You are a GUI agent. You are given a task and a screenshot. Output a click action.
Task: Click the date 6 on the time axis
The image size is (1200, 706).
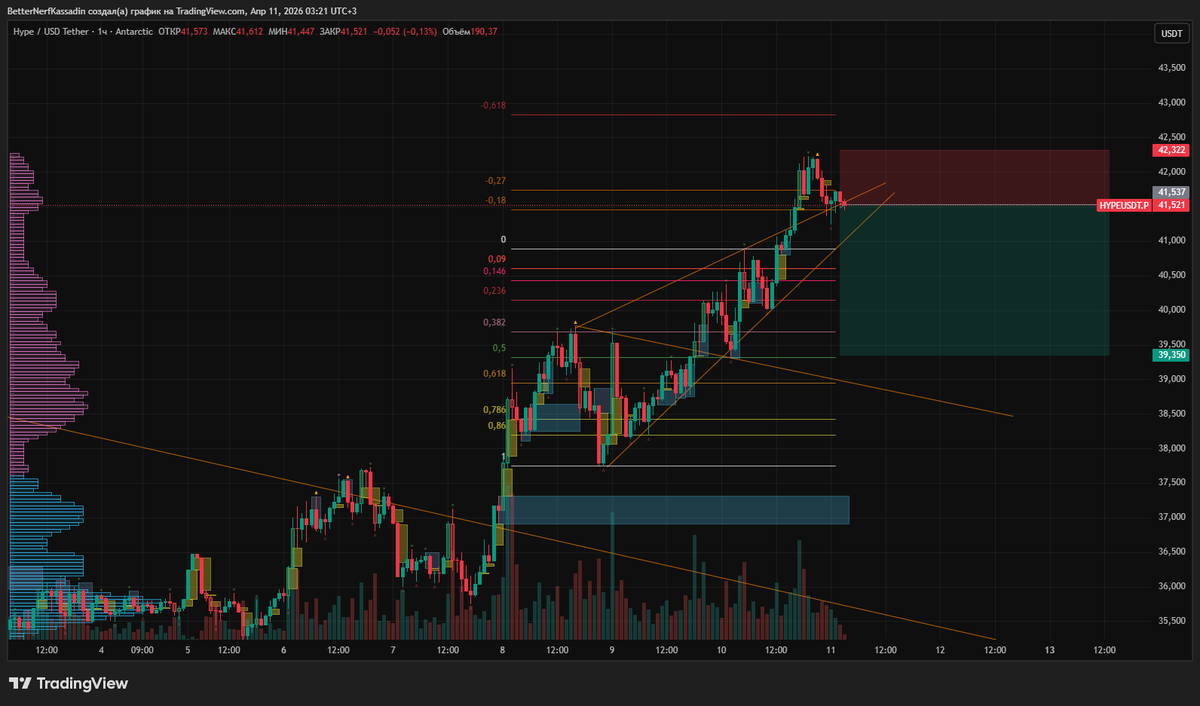click(284, 650)
